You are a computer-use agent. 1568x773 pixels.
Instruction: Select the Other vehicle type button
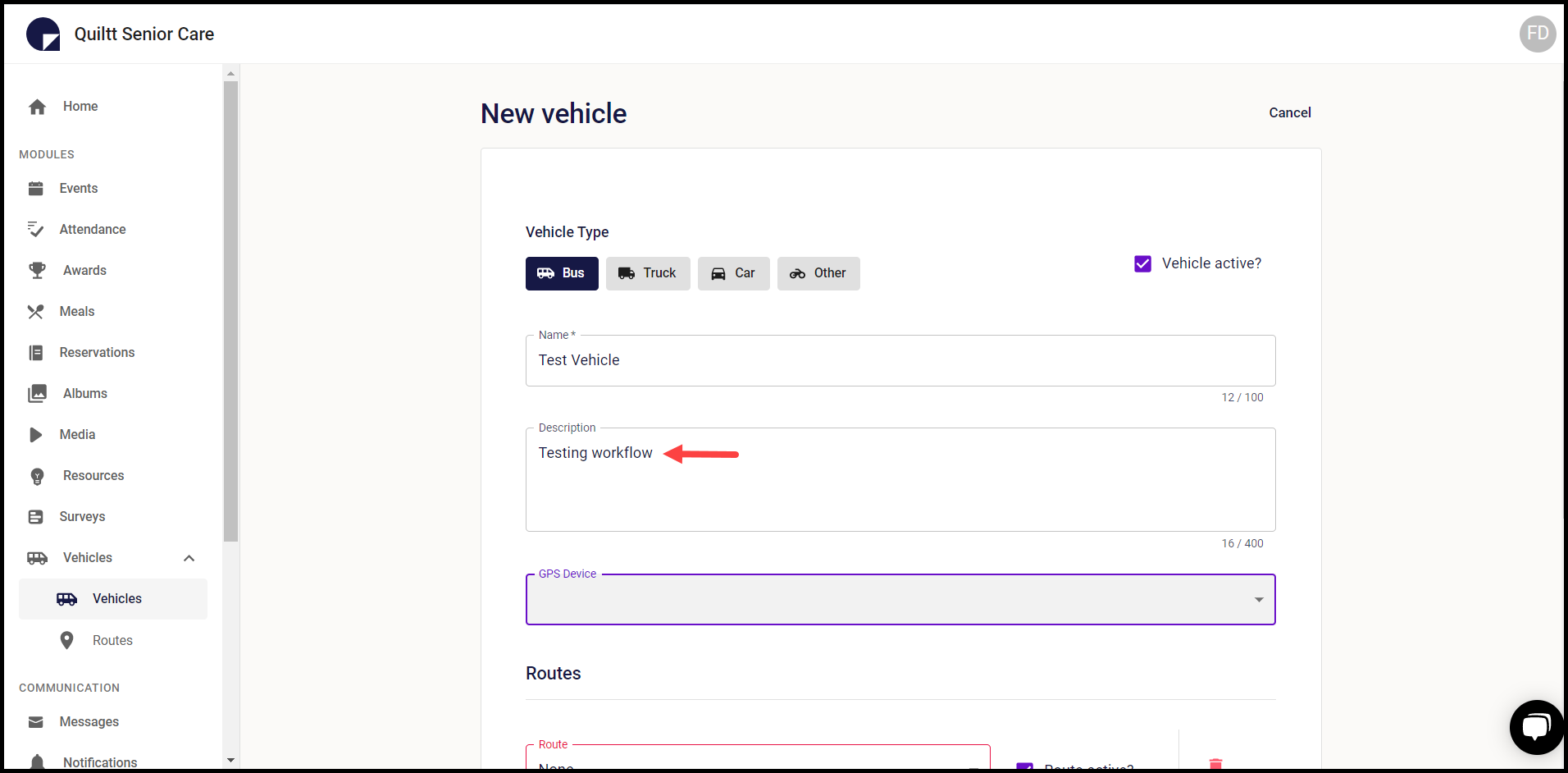pos(818,273)
